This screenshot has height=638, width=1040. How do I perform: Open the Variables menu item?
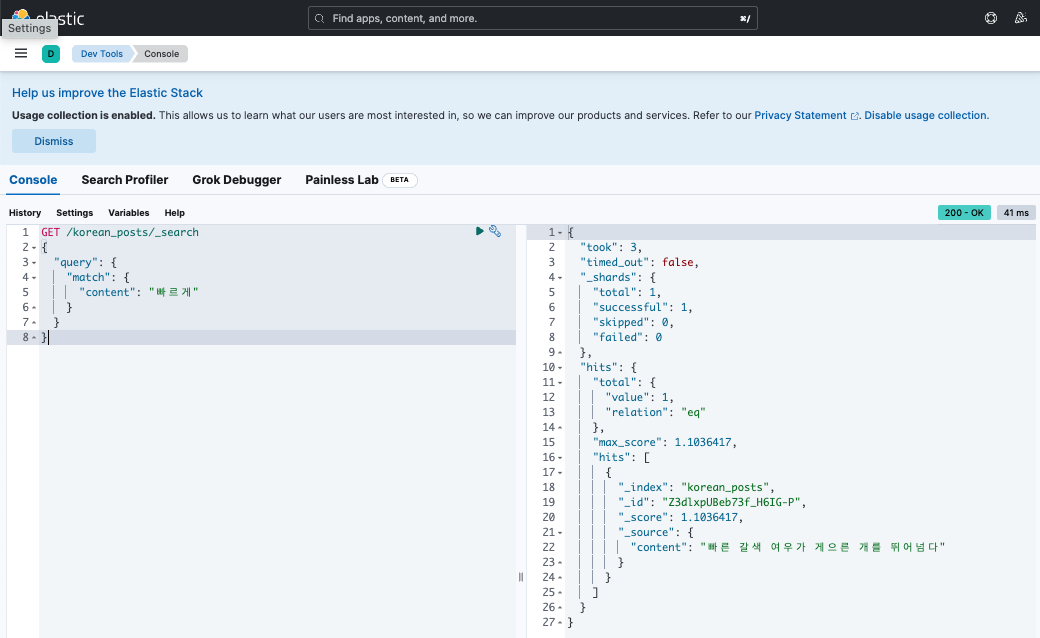click(129, 213)
